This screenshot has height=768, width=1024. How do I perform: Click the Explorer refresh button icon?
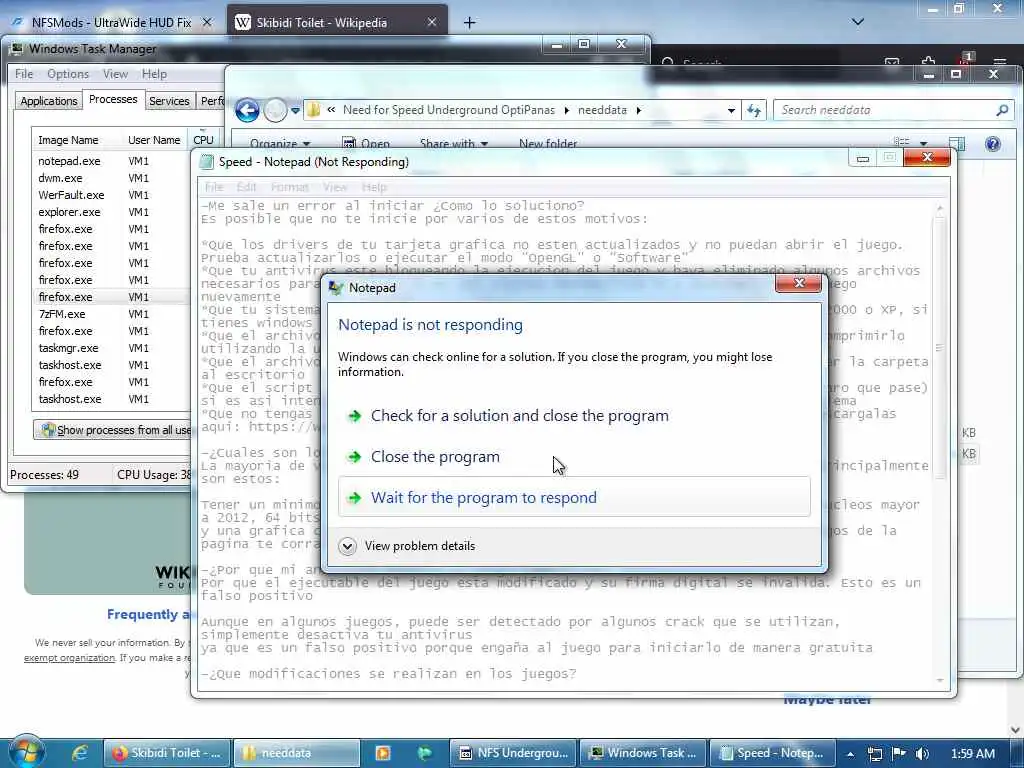click(754, 110)
